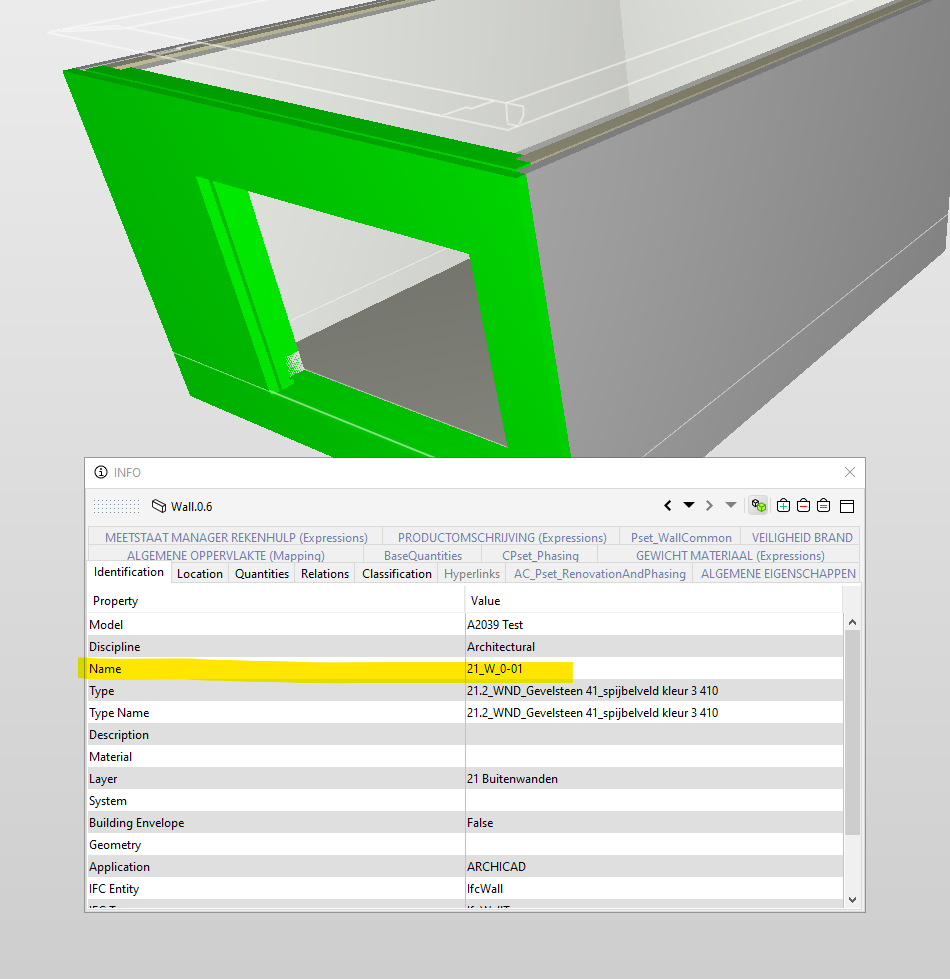
Task: Switch to the Classification tab
Action: tap(396, 573)
